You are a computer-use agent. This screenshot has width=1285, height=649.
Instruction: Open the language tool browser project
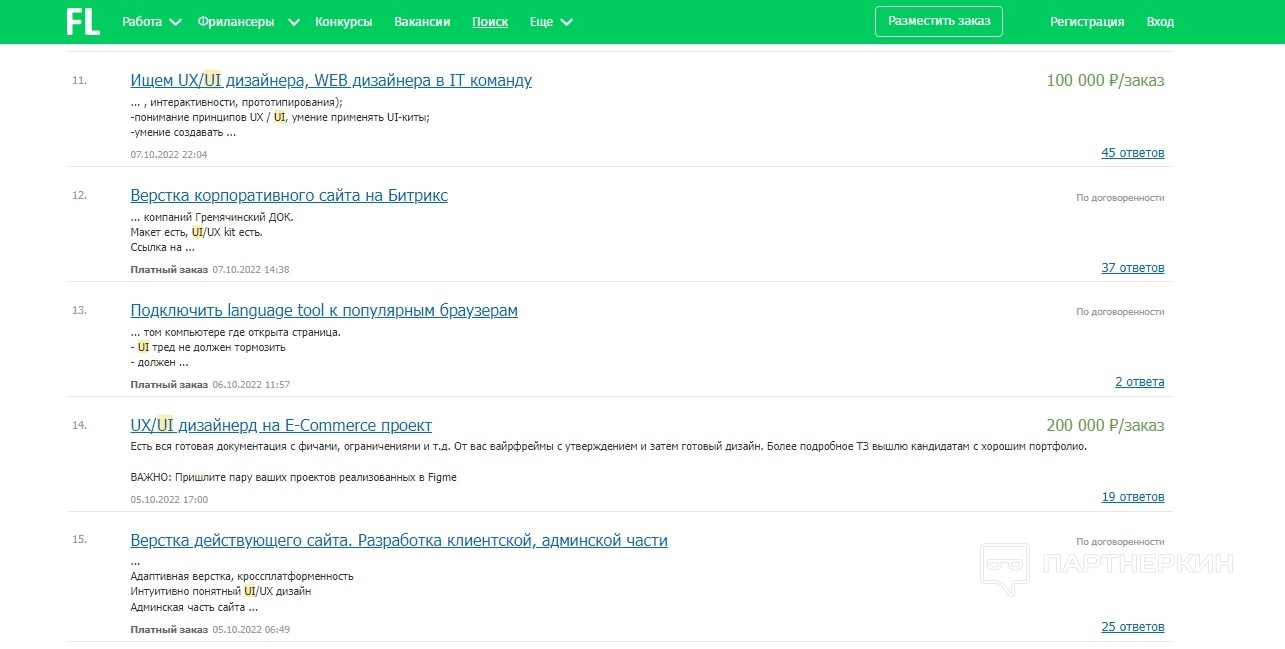point(324,311)
